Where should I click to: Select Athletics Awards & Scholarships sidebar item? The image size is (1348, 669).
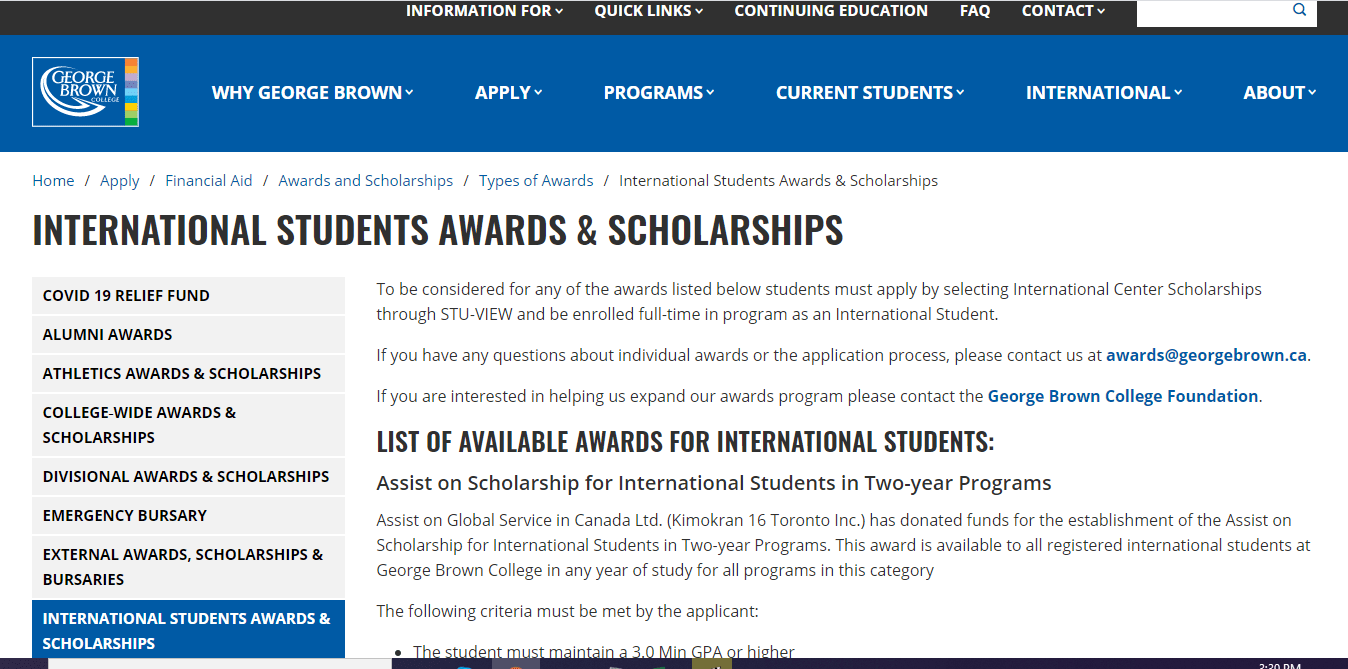188,374
